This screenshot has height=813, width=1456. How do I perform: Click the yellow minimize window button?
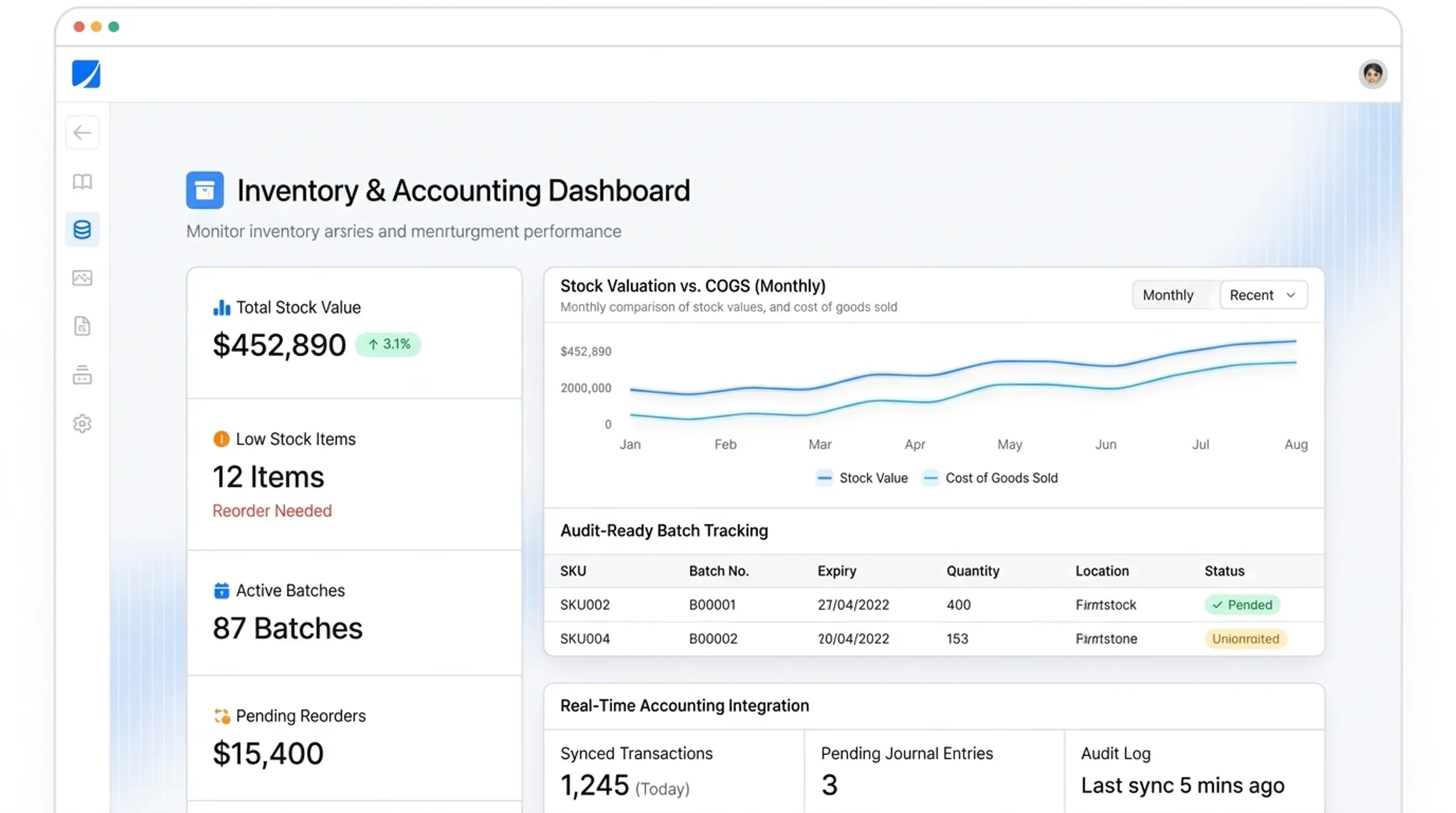pyautogui.click(x=96, y=27)
